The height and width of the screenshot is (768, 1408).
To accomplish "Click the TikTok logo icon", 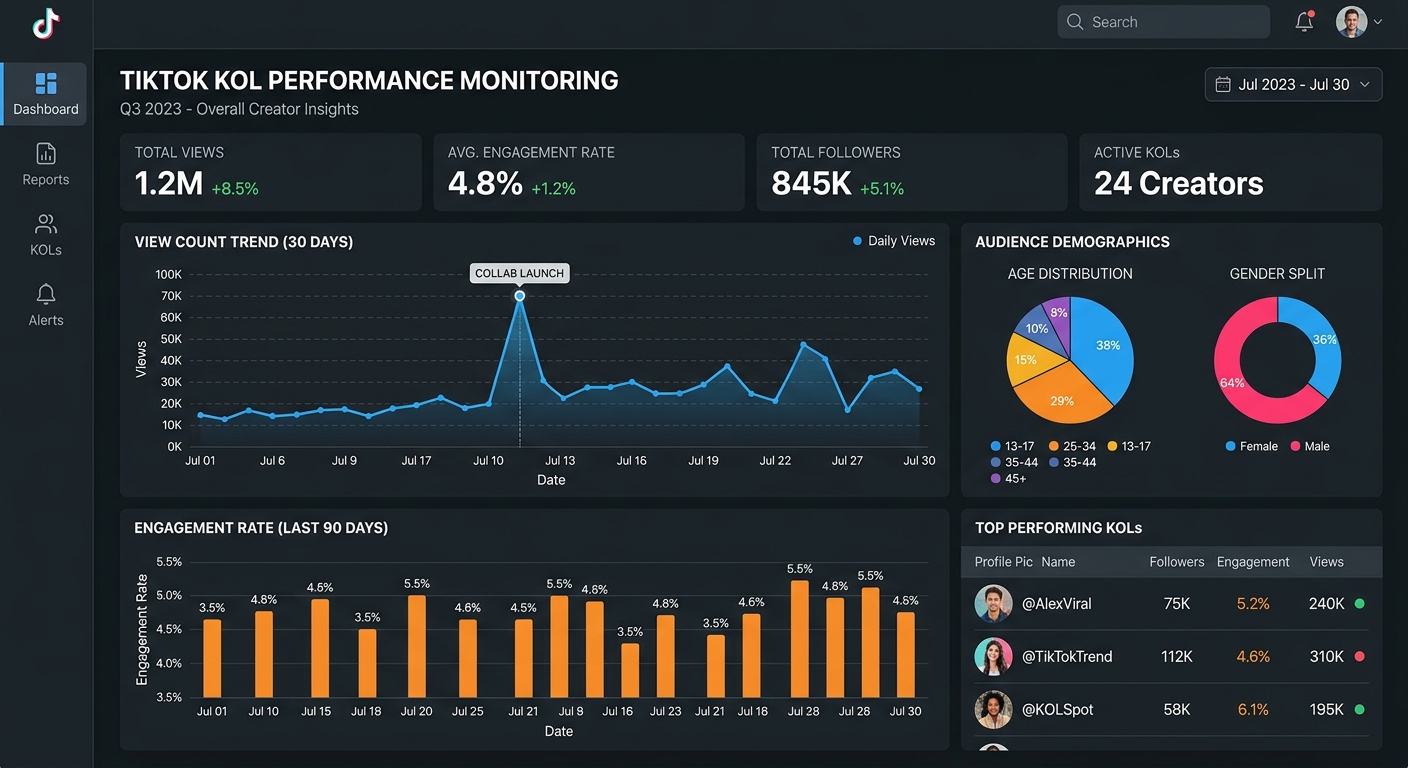I will click(x=46, y=24).
